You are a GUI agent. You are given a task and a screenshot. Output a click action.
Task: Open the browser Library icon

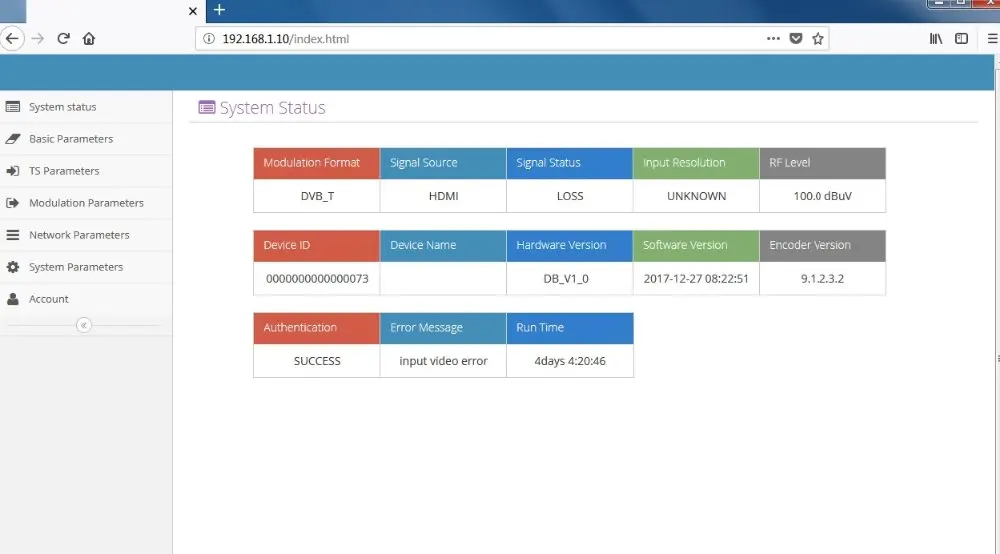(936, 39)
